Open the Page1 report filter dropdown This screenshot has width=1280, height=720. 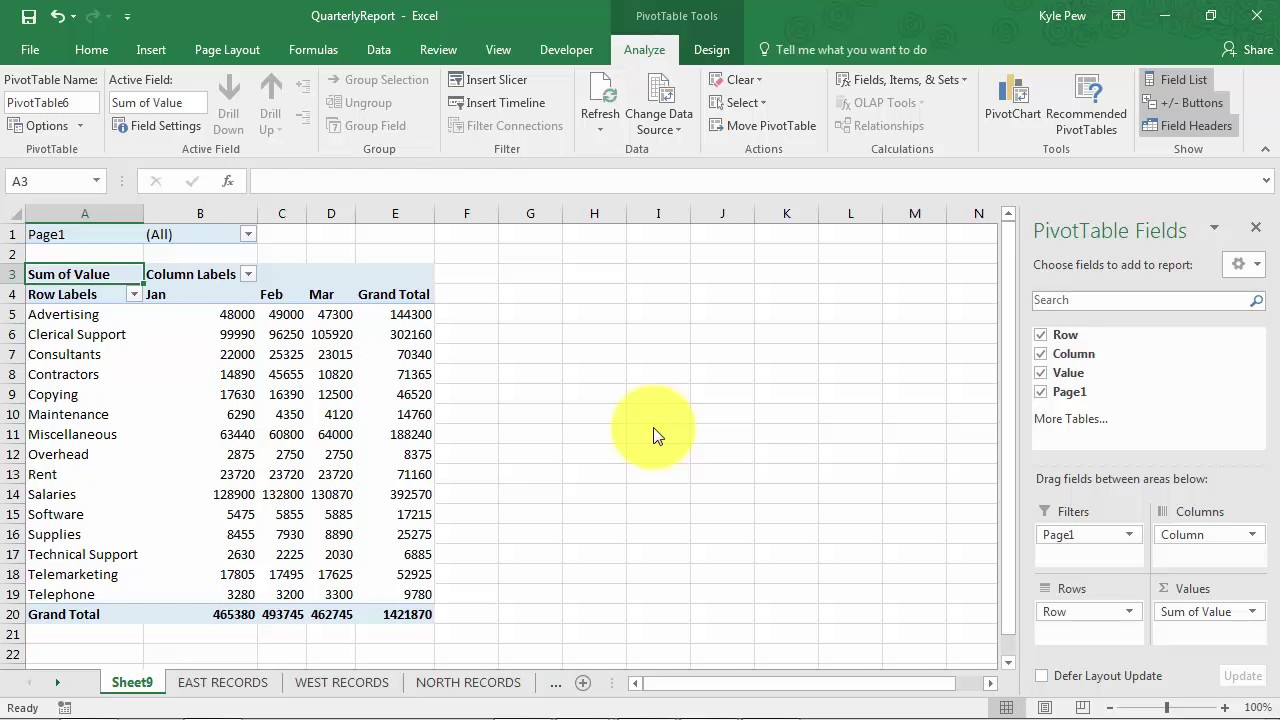pyautogui.click(x=247, y=234)
